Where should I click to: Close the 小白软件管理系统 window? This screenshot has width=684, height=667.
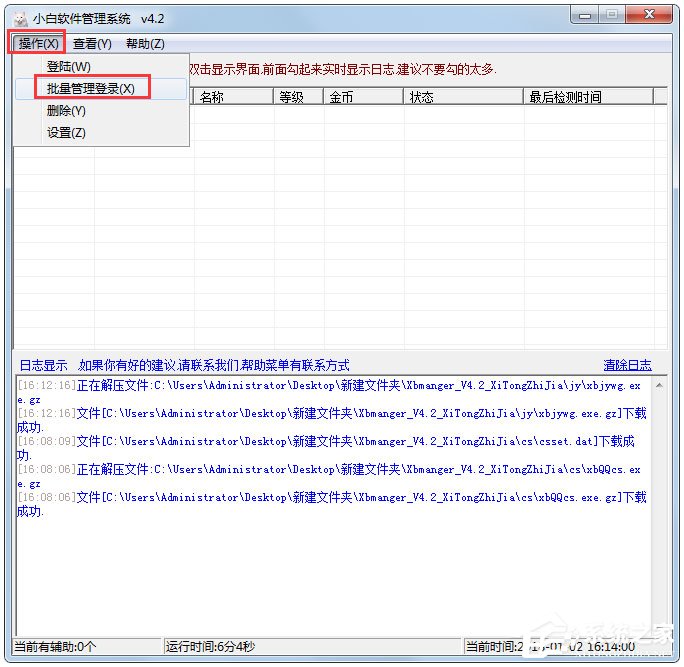coord(649,15)
